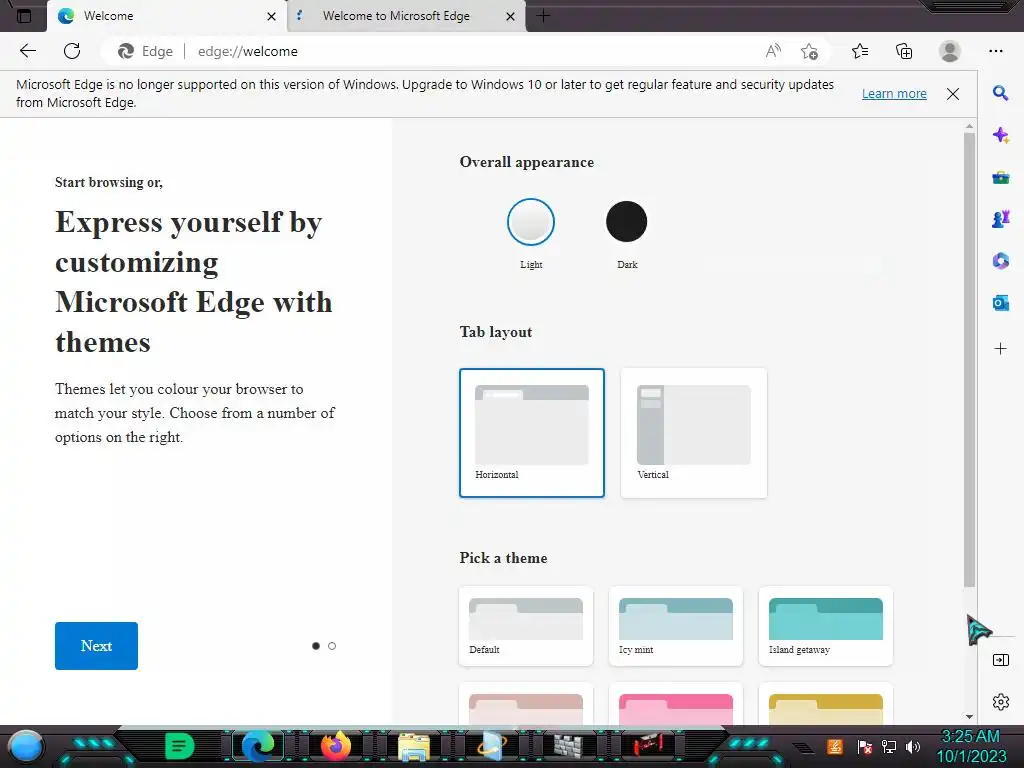Open the Read aloud icon in address bar
Image resolution: width=1024 pixels, height=768 pixels.
[x=773, y=51]
